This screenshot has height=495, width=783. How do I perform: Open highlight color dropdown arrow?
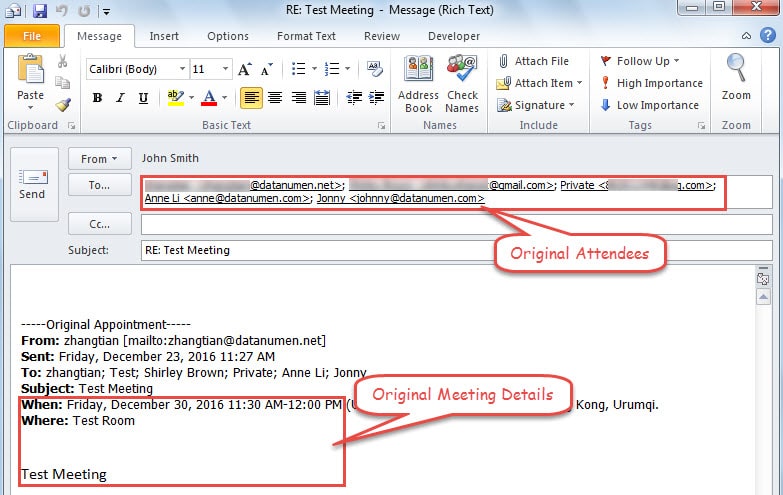coord(191,97)
